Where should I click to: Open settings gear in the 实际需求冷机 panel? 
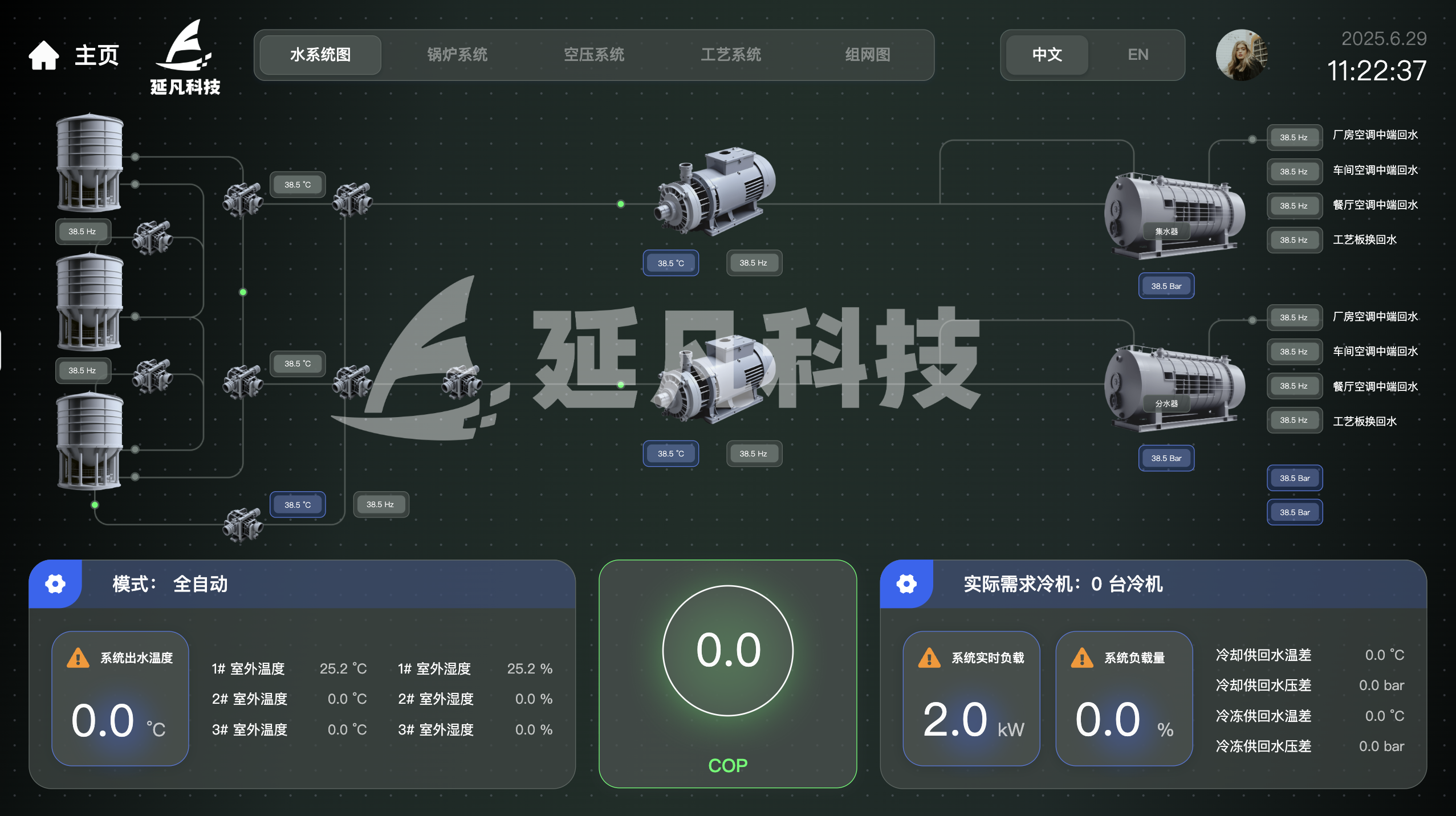pos(906,584)
